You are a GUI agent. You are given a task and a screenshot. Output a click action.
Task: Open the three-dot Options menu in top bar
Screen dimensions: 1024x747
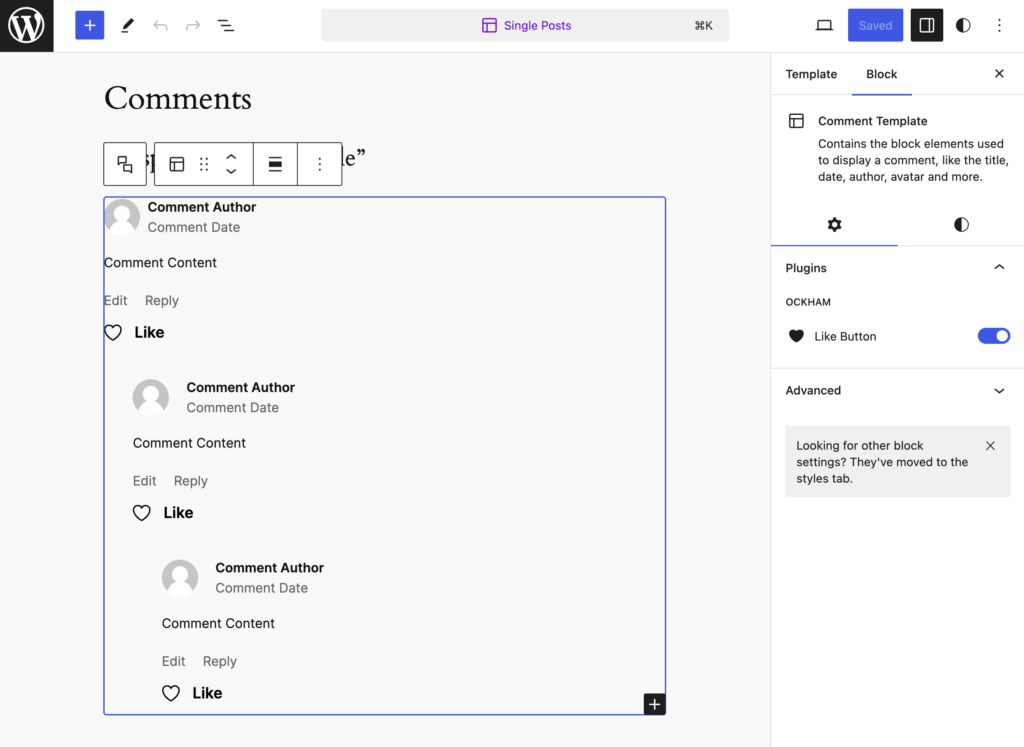[x=999, y=26]
